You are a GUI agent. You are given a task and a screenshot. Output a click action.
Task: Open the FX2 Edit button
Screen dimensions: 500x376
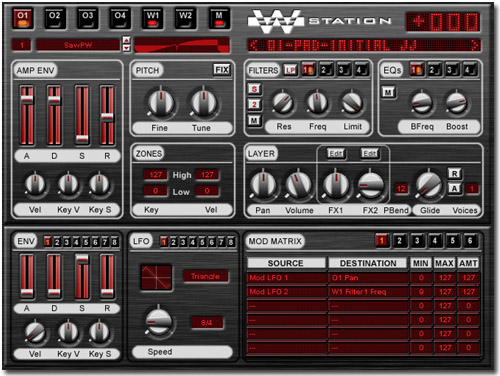point(370,154)
